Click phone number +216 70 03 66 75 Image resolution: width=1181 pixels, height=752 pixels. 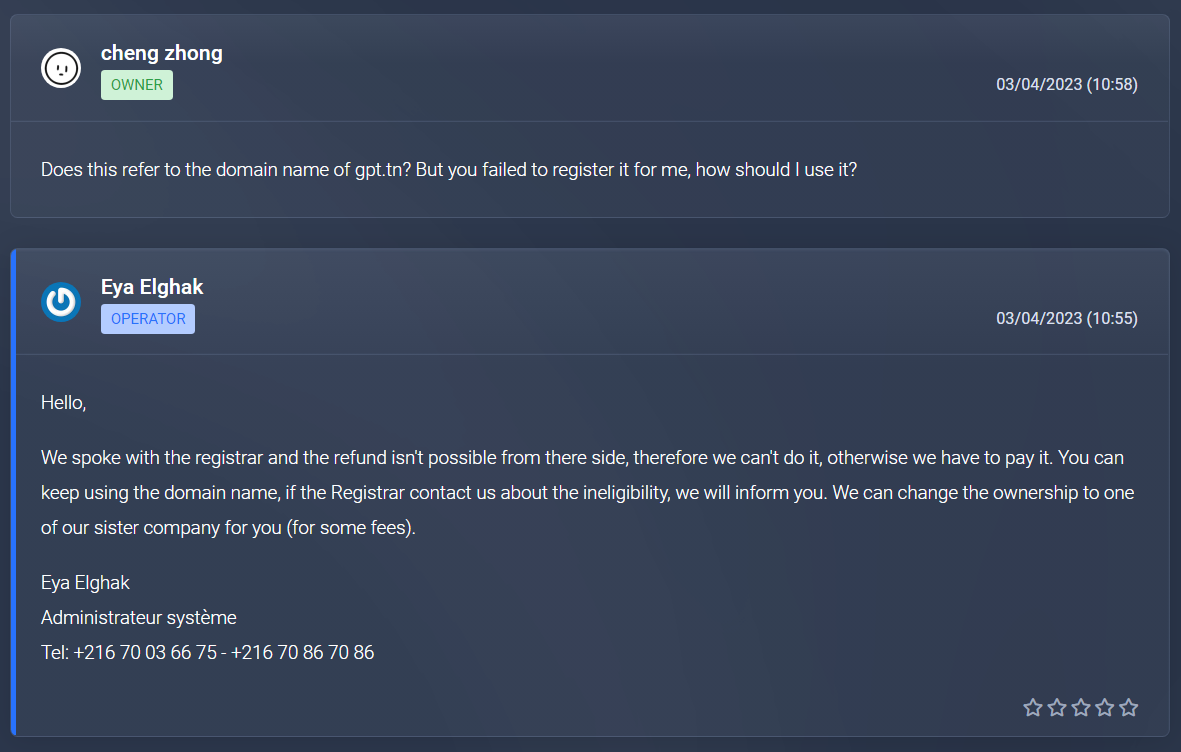[145, 653]
